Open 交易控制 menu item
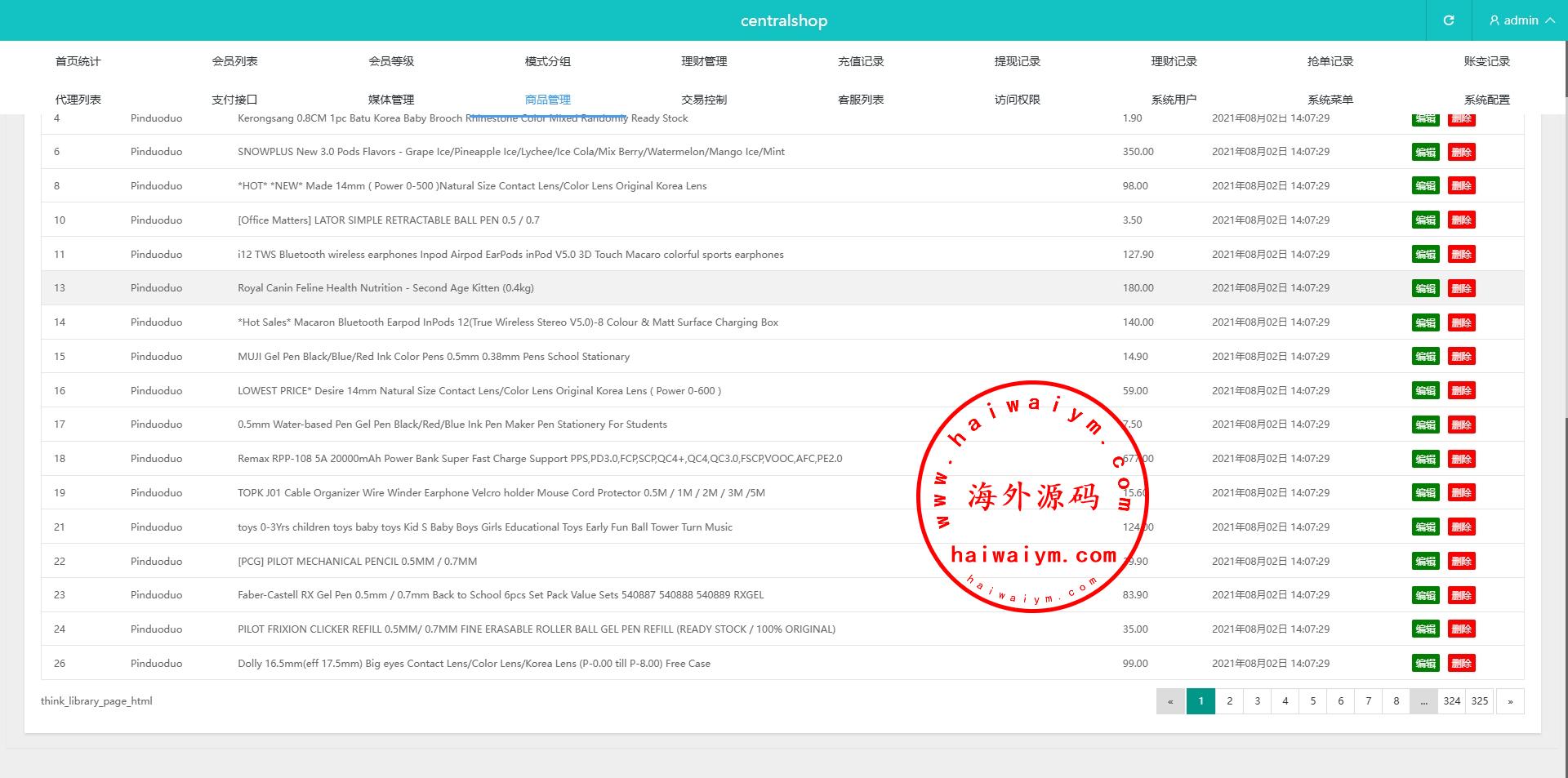1568x778 pixels. 703,100
